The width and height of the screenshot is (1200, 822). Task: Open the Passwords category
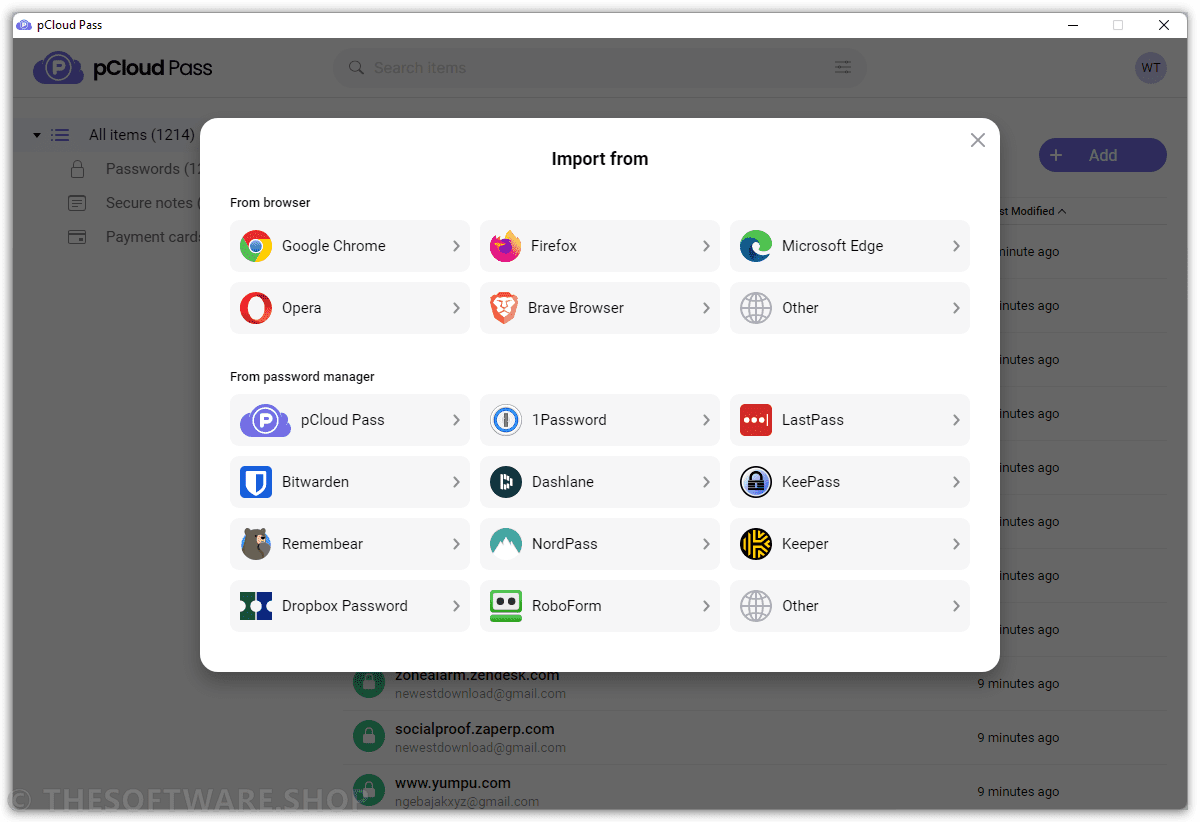[x=153, y=169]
